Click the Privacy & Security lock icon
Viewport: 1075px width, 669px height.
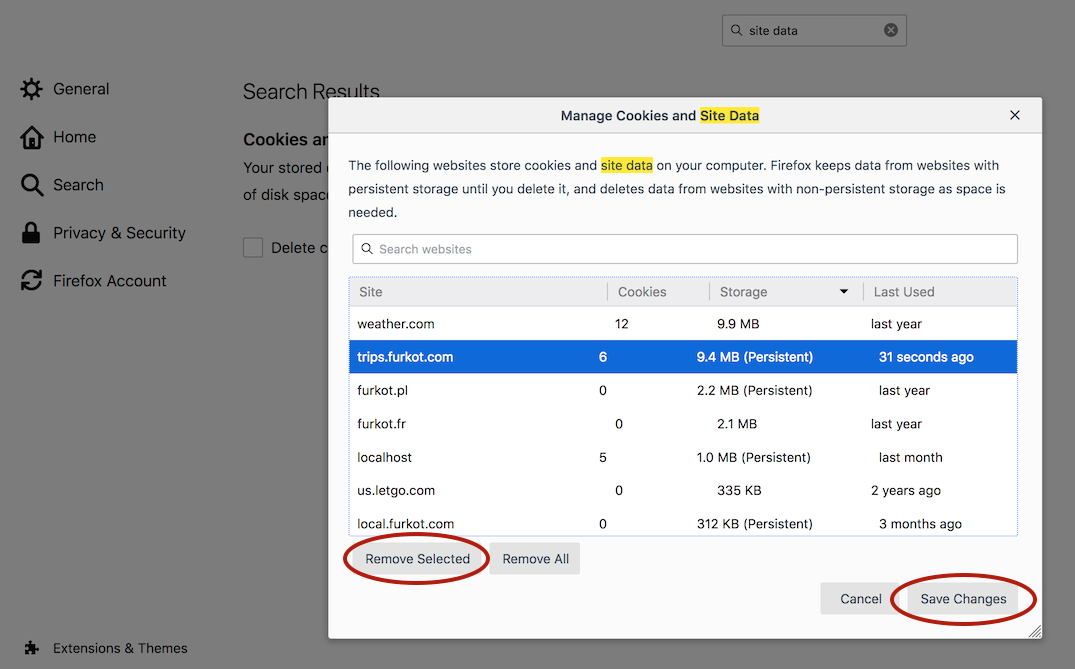[32, 233]
